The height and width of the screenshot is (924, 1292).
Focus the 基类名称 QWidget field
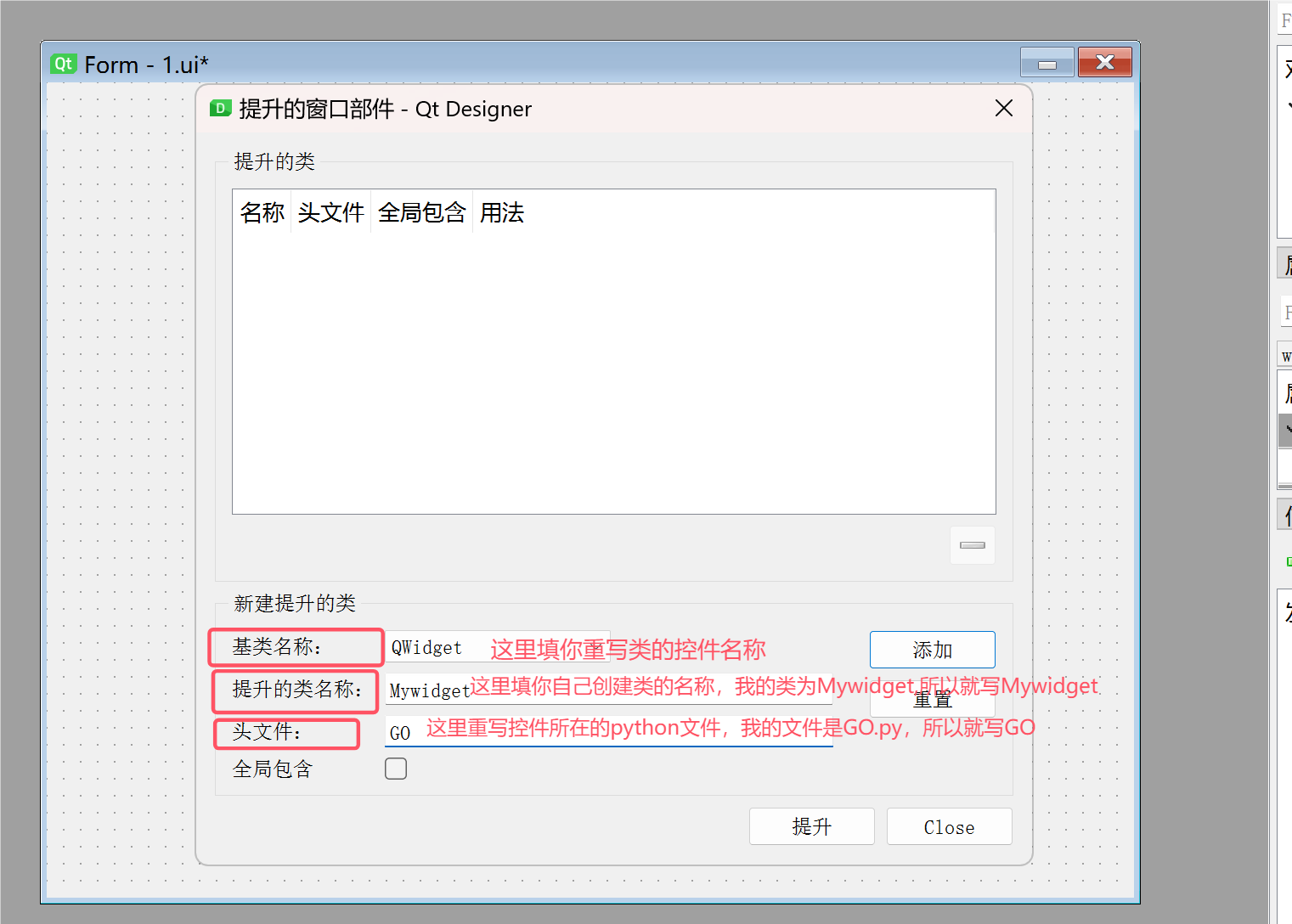[x=498, y=647]
